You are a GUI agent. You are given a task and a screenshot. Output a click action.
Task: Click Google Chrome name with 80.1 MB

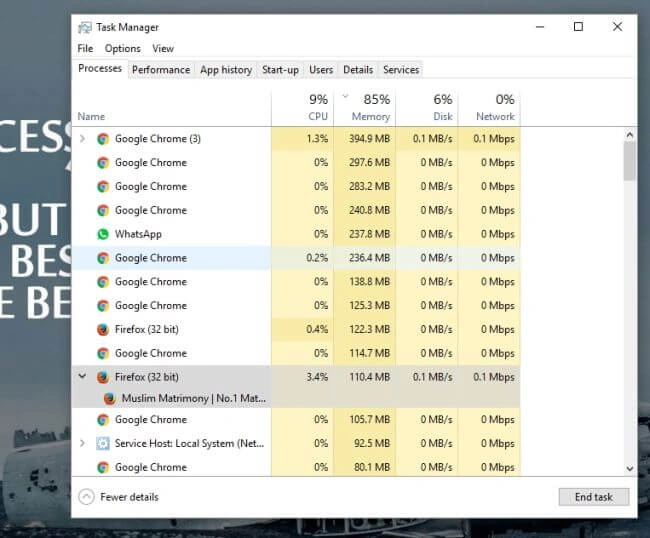coord(151,468)
